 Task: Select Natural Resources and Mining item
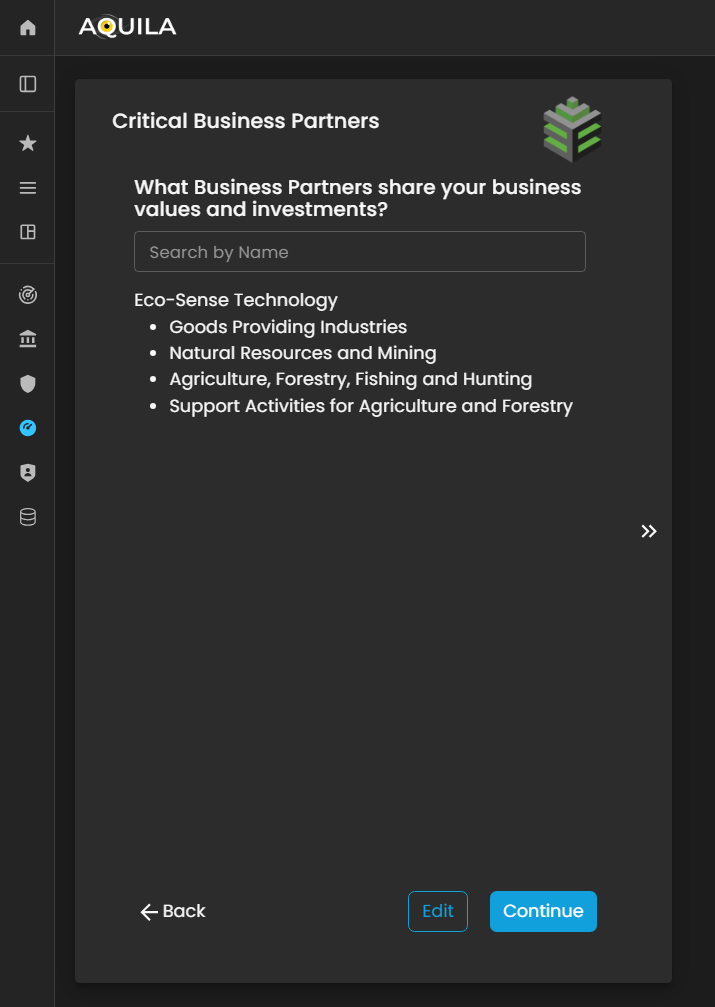302,353
